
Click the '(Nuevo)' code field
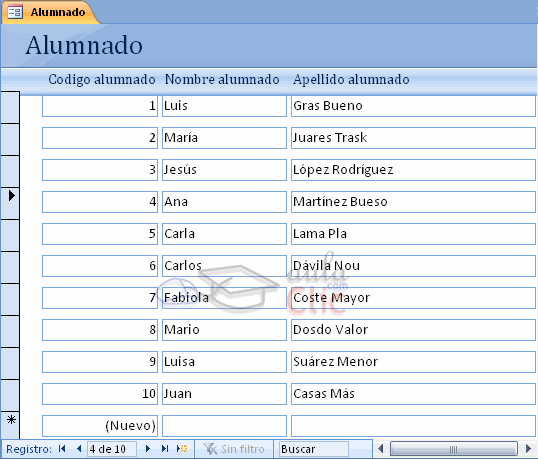(x=100, y=426)
